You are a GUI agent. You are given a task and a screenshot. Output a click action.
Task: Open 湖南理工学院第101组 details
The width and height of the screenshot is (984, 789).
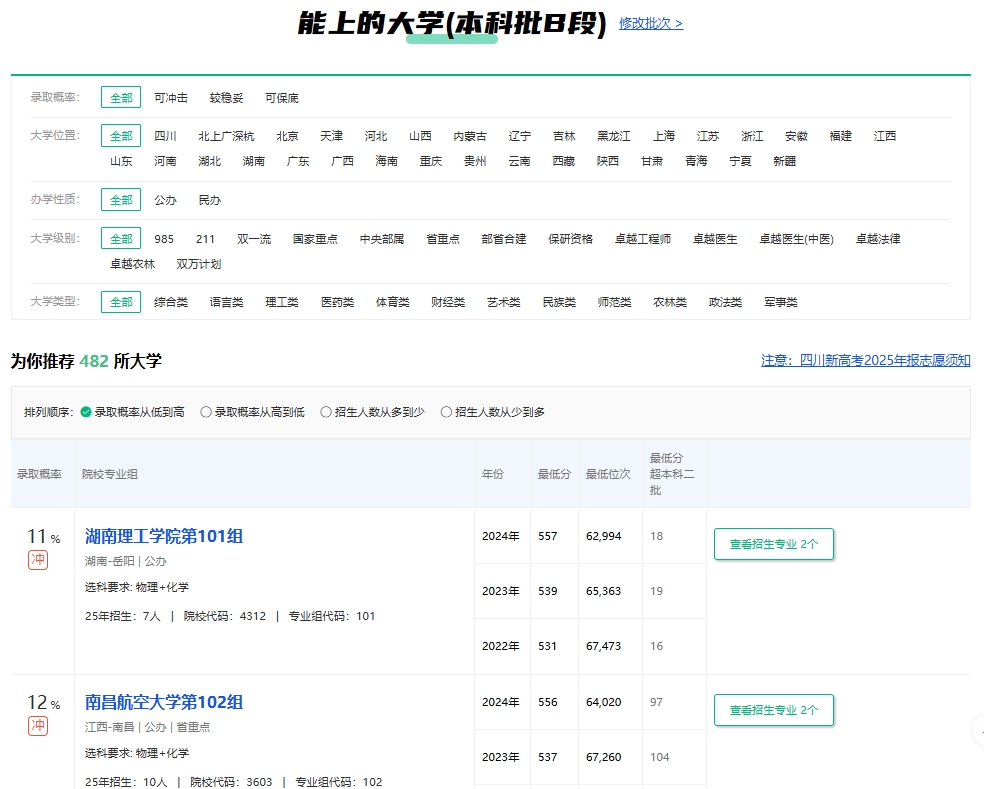tap(164, 536)
